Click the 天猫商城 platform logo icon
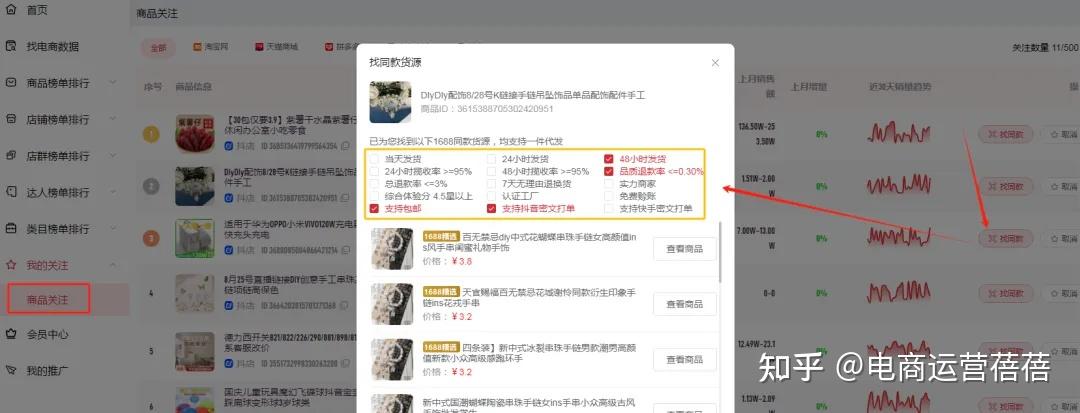Screen dimensions: 1080x413 [259, 47]
